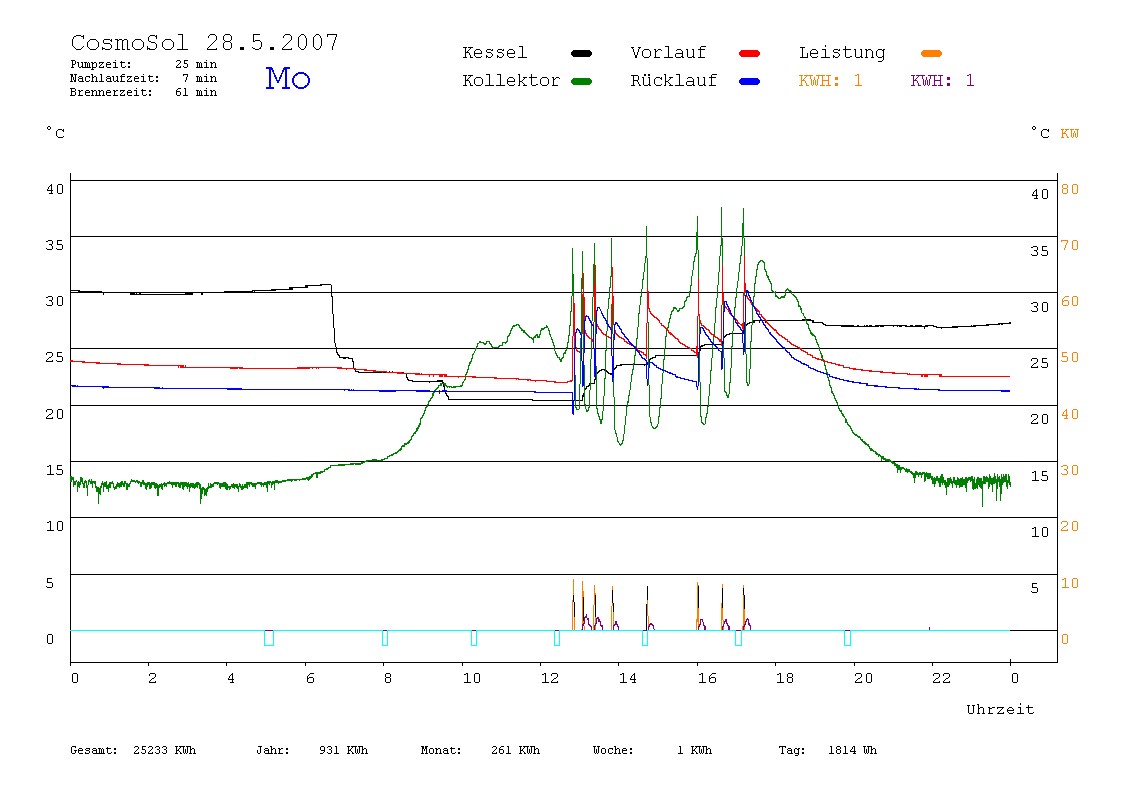The width and height of the screenshot is (1148, 812).
Task: Click the black Kessel legend swatch
Action: (x=581, y=53)
